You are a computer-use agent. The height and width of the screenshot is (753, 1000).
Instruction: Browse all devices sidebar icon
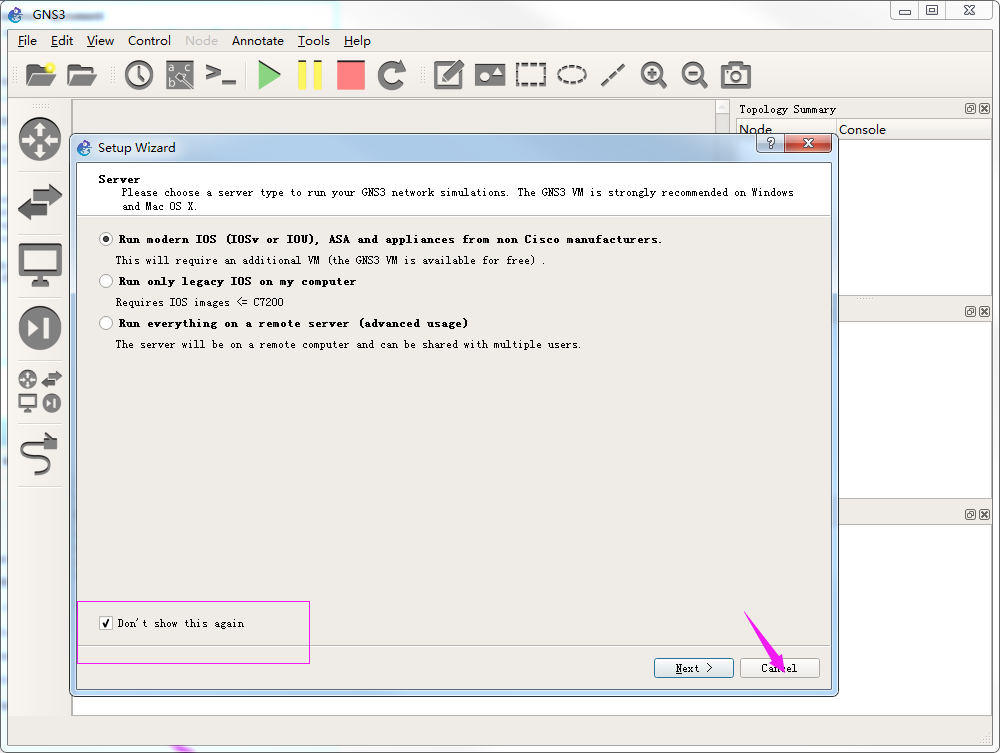pos(40,391)
